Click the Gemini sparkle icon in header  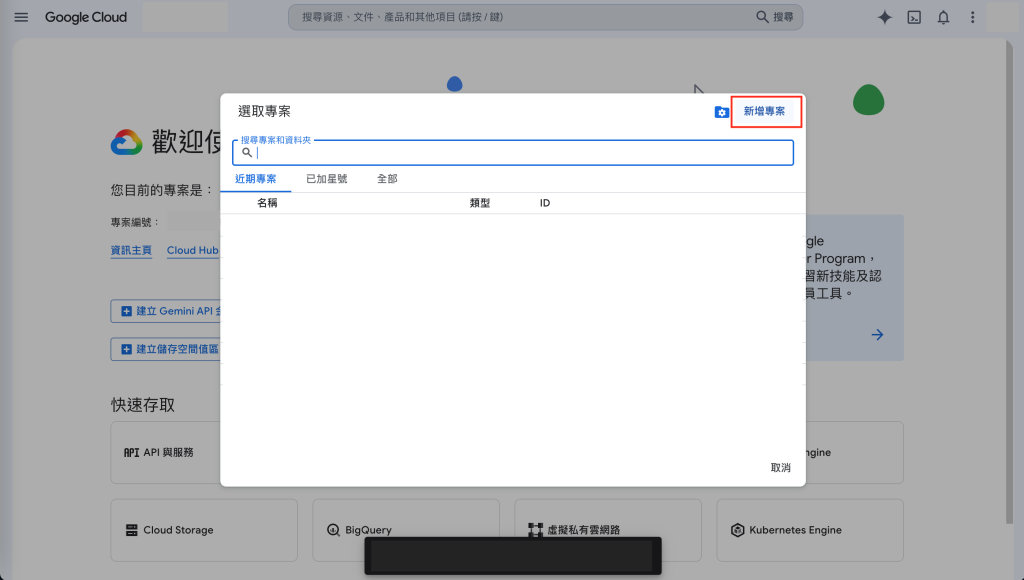[884, 18]
